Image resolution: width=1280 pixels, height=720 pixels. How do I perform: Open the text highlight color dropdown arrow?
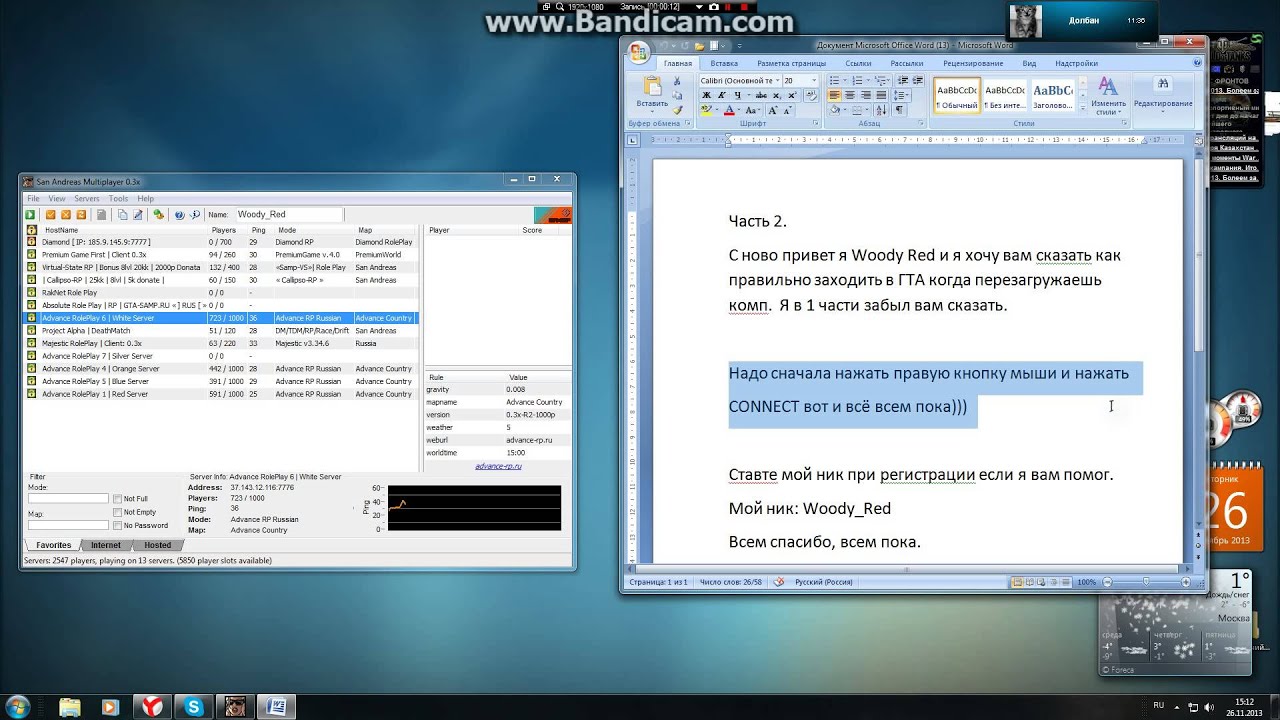pos(717,110)
